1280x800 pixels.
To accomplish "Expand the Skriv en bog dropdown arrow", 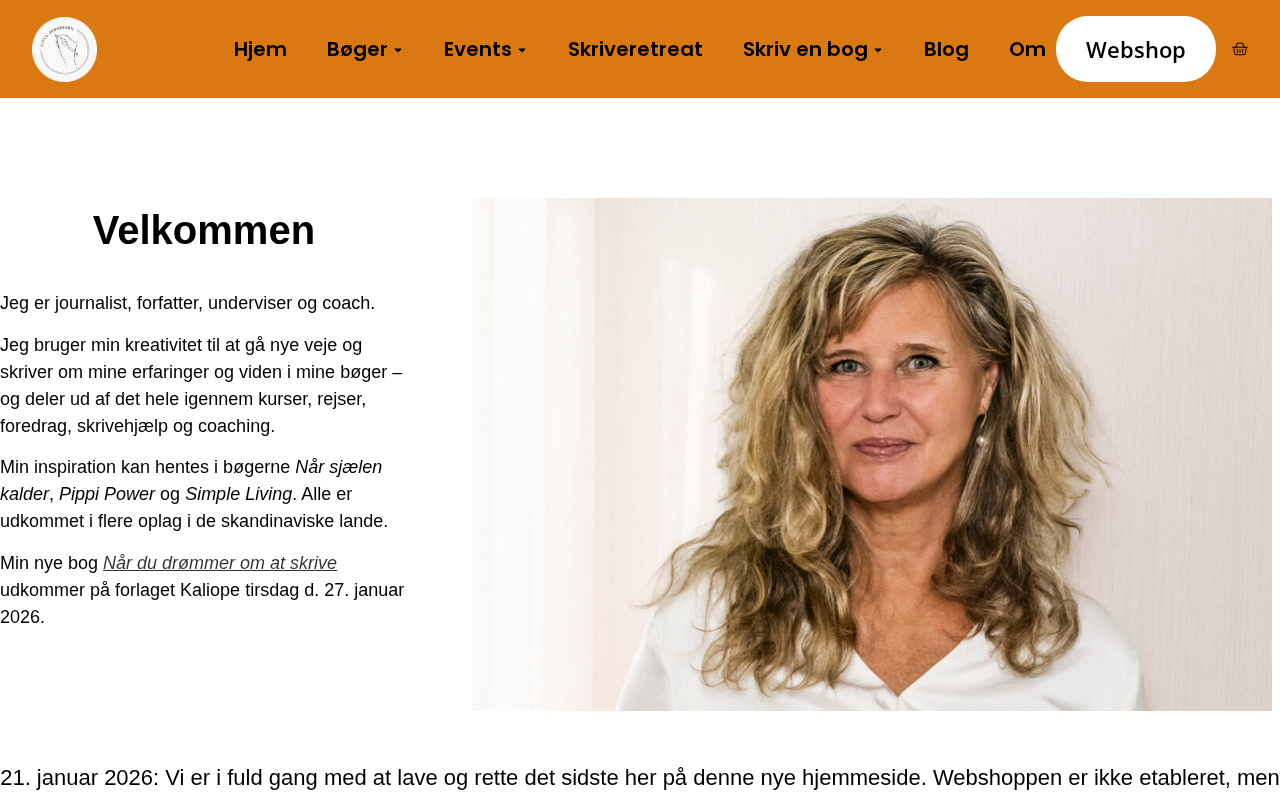I will click(x=878, y=50).
